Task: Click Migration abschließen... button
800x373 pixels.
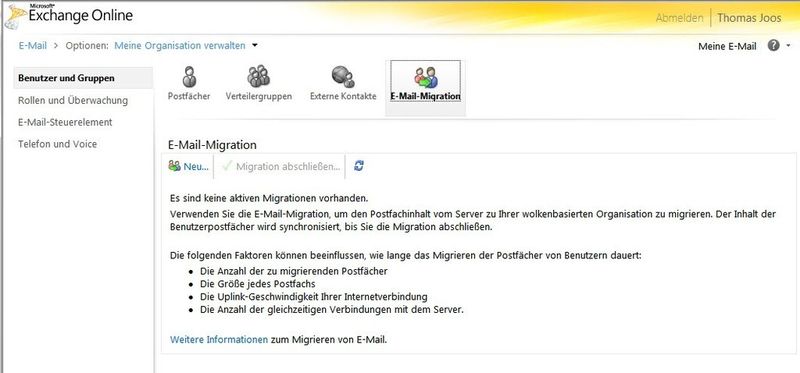Action: 281,166
